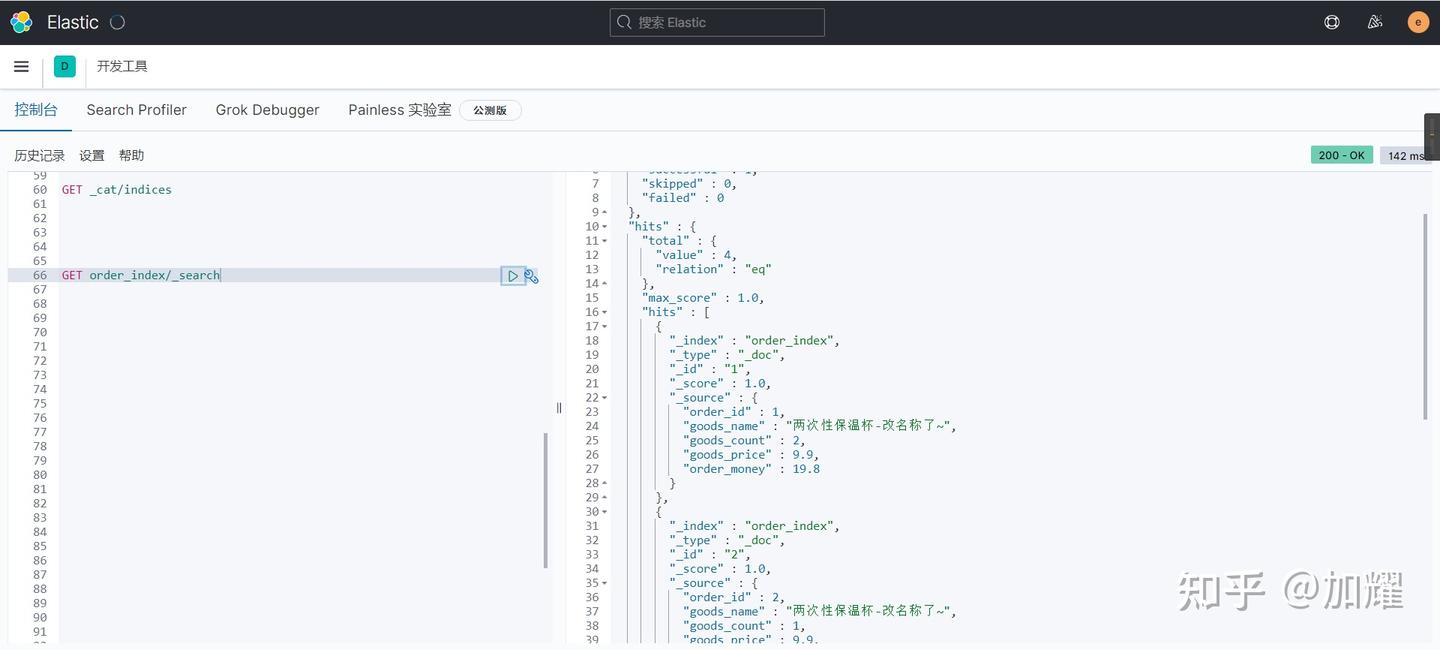Image resolution: width=1440 pixels, height=650 pixels.
Task: Open 历史记录 request history
Action: (39, 156)
